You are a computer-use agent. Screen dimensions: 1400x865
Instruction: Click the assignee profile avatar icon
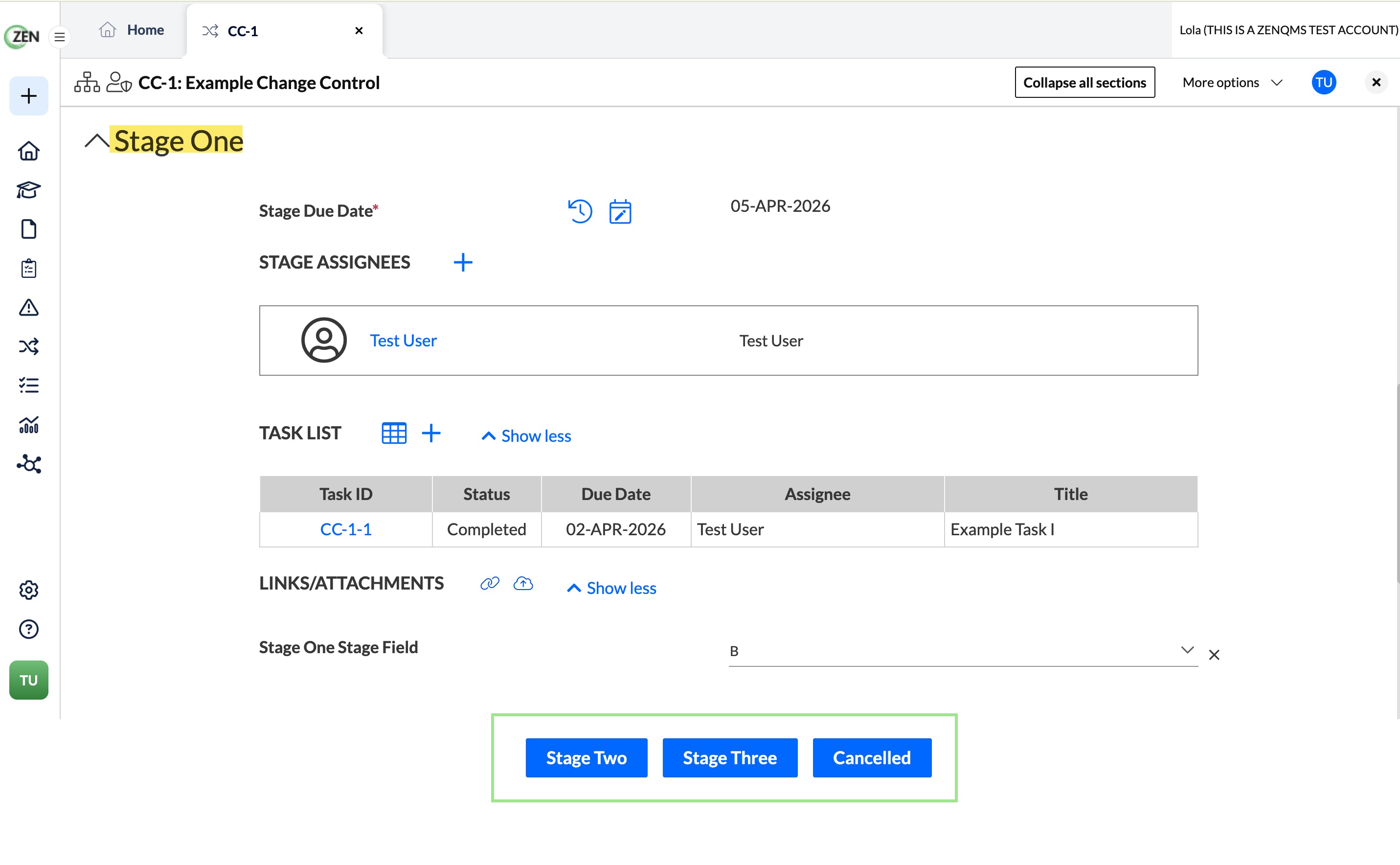324,341
